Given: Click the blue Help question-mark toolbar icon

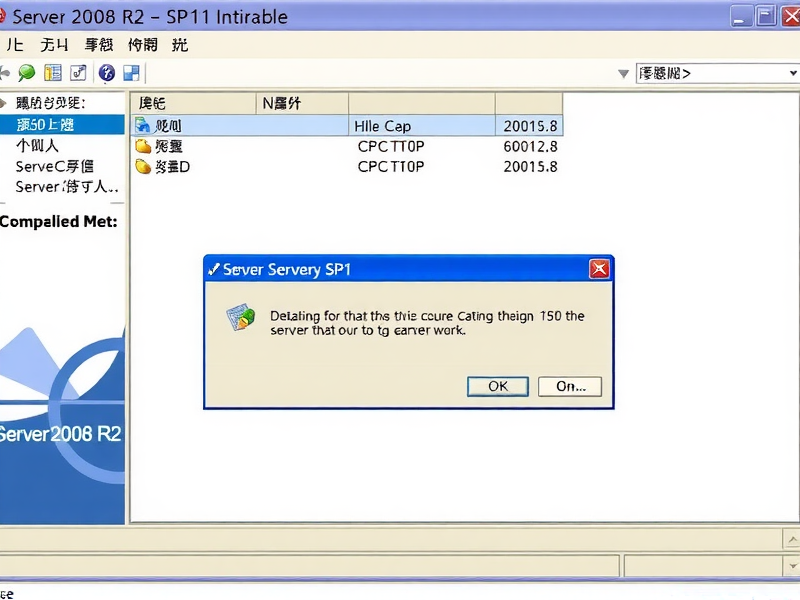Looking at the screenshot, I should pyautogui.click(x=105, y=72).
